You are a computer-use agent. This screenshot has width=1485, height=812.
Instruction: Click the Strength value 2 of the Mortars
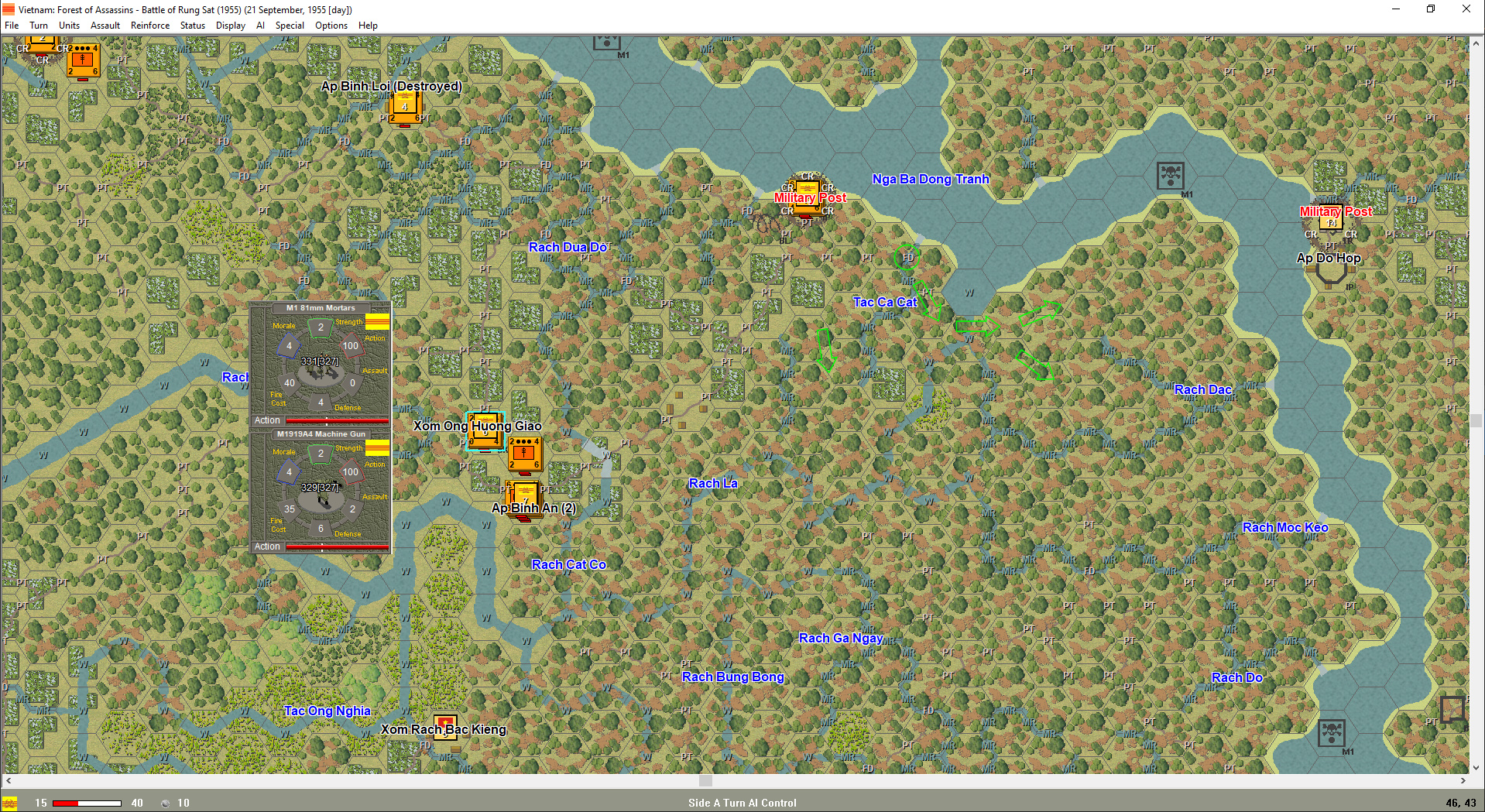(321, 327)
